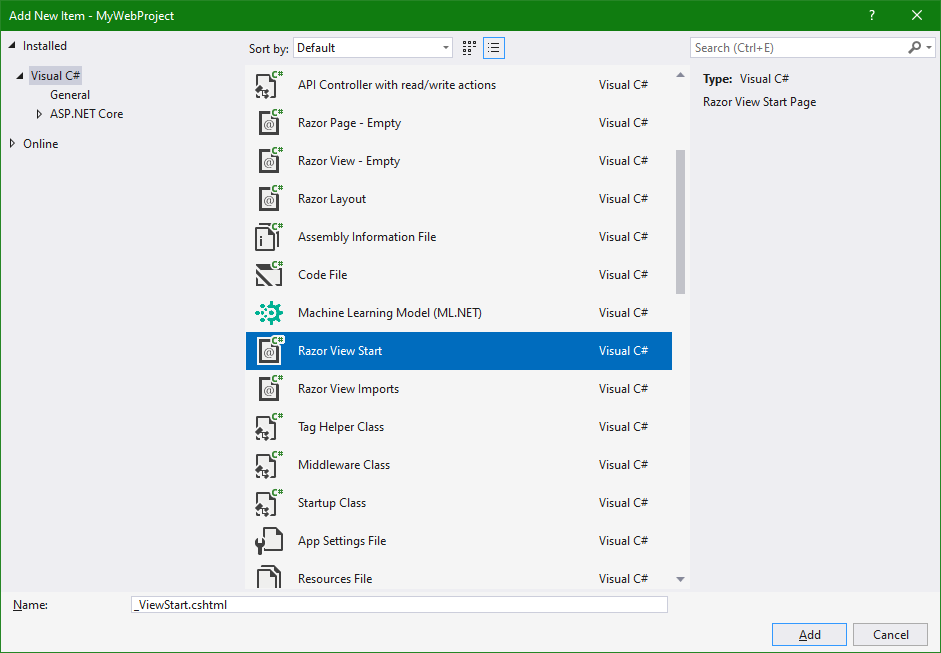Click the Assembly Information File icon
The width and height of the screenshot is (941, 653).
click(269, 237)
